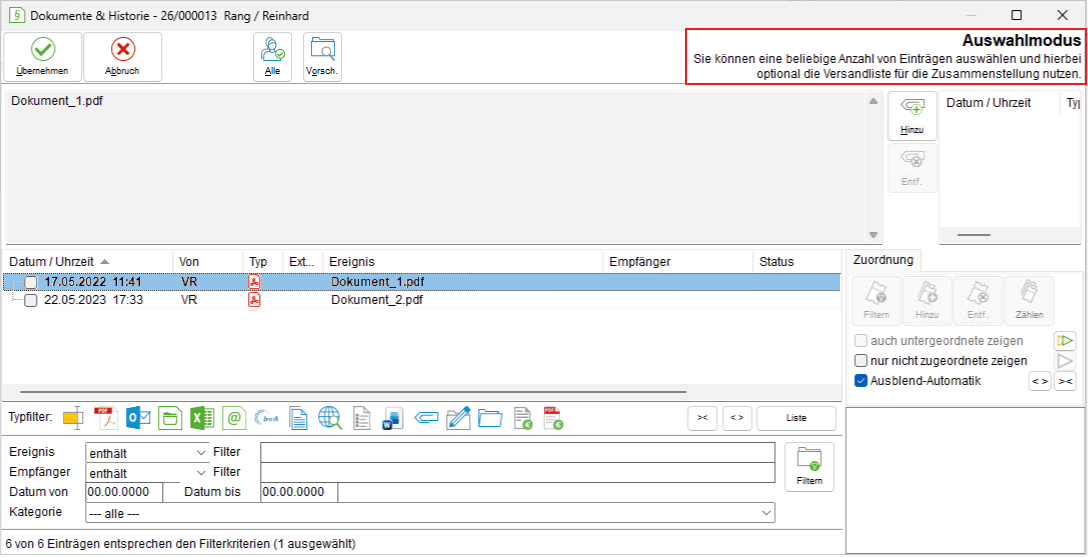Click the PDF with euro badge type filter
This screenshot has width=1088, height=557.
(x=553, y=418)
